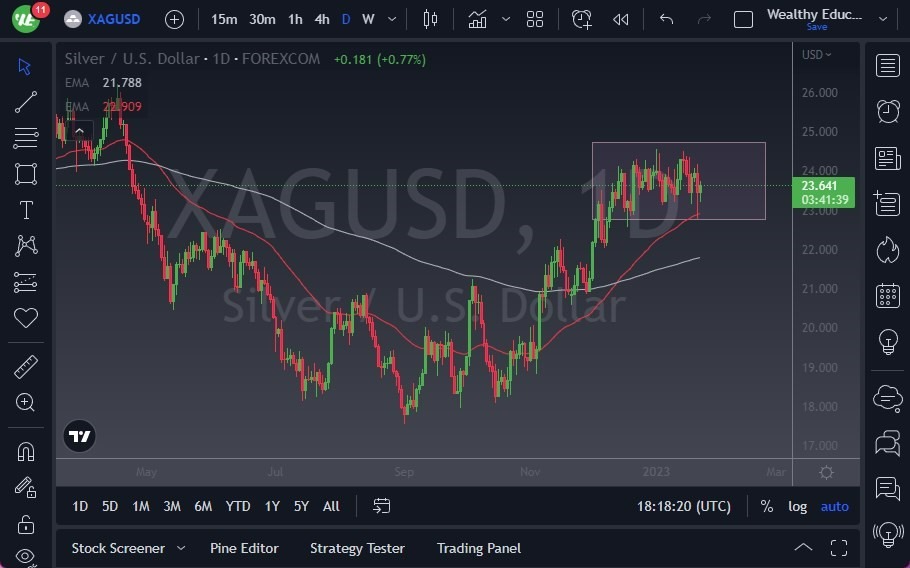
Task: Select the D daily timeframe
Action: coord(346,19)
